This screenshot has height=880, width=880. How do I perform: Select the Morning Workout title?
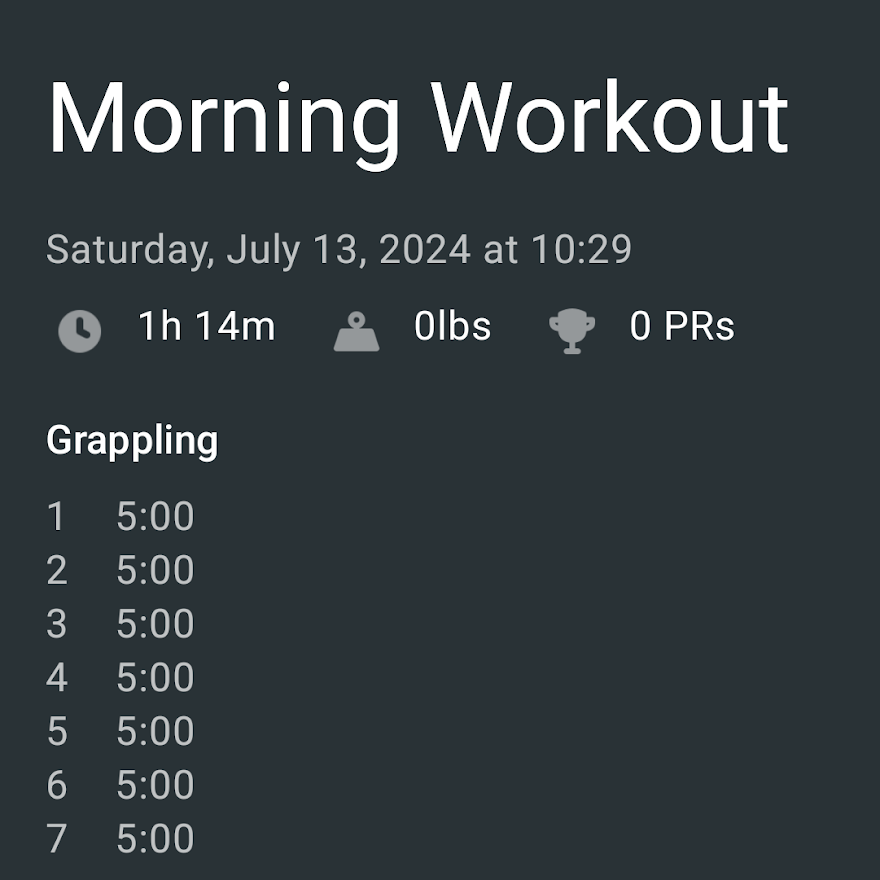tap(418, 120)
